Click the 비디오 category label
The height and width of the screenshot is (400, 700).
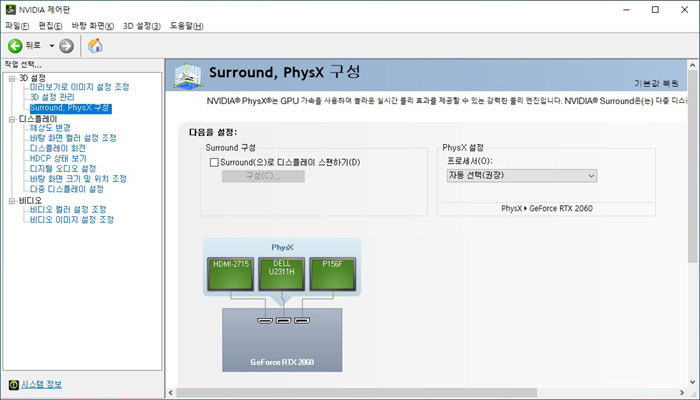click(30, 201)
